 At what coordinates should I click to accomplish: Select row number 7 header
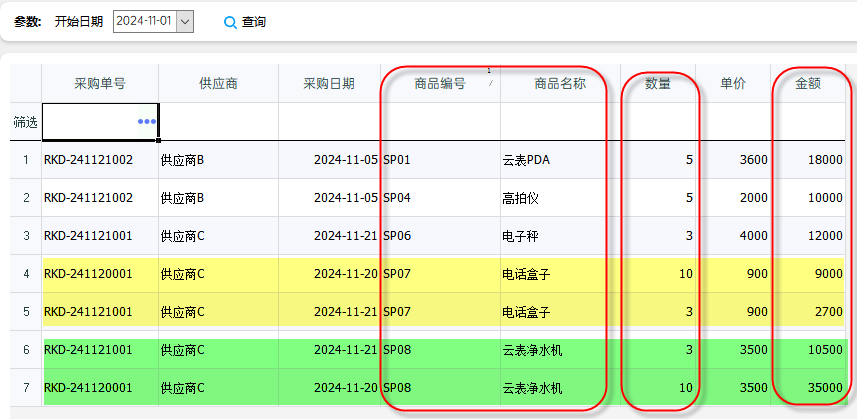[26, 388]
